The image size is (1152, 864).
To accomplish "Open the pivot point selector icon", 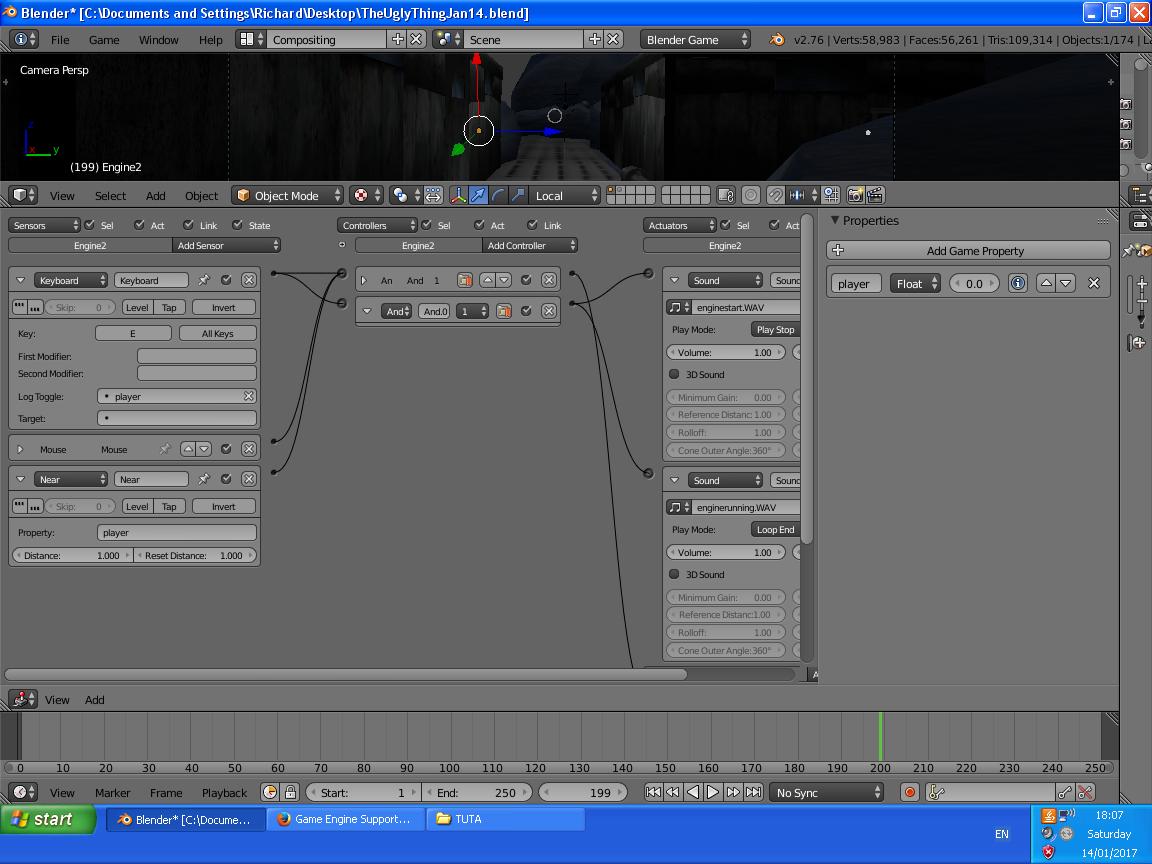I will (x=405, y=195).
